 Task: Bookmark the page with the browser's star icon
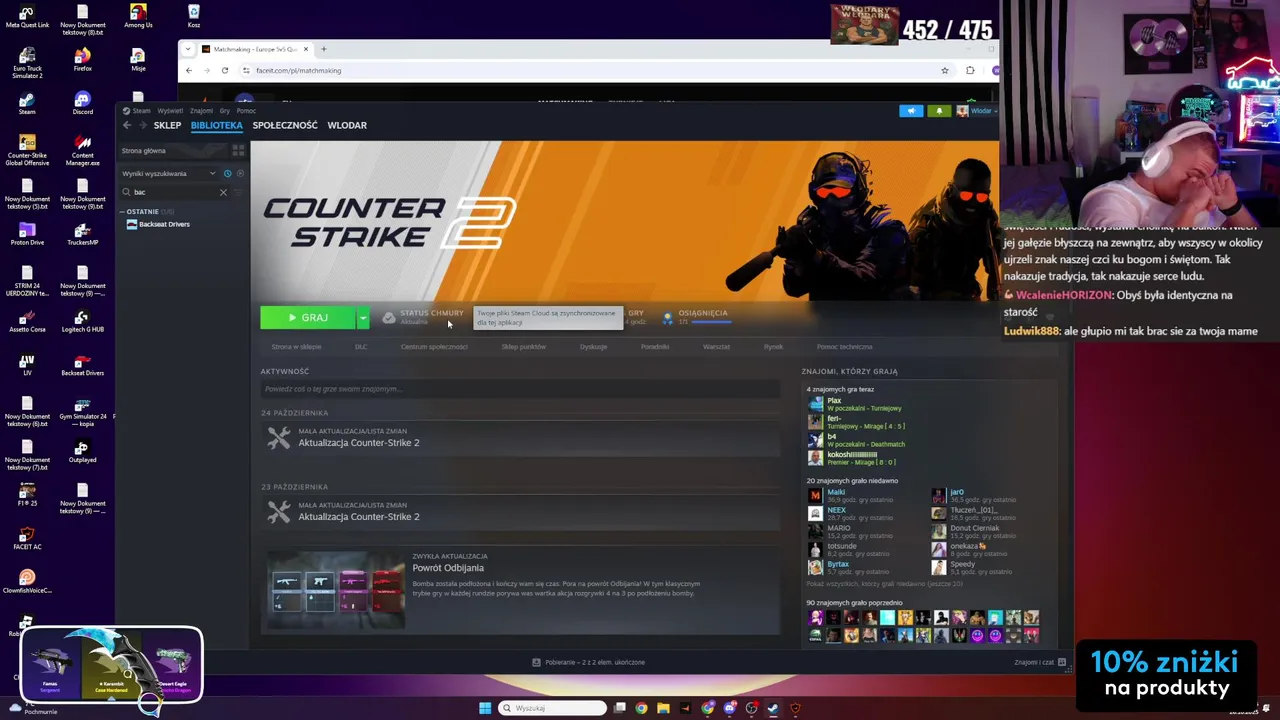click(x=944, y=71)
